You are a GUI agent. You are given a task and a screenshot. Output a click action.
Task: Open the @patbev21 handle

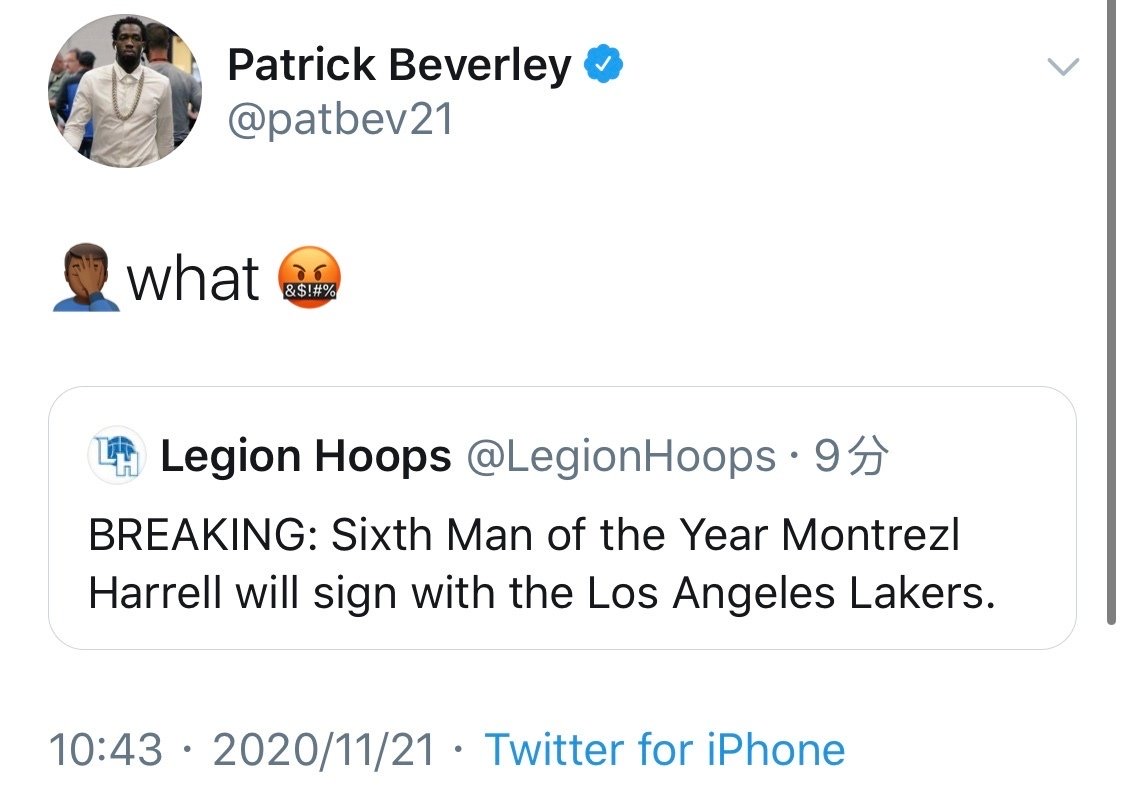click(341, 120)
